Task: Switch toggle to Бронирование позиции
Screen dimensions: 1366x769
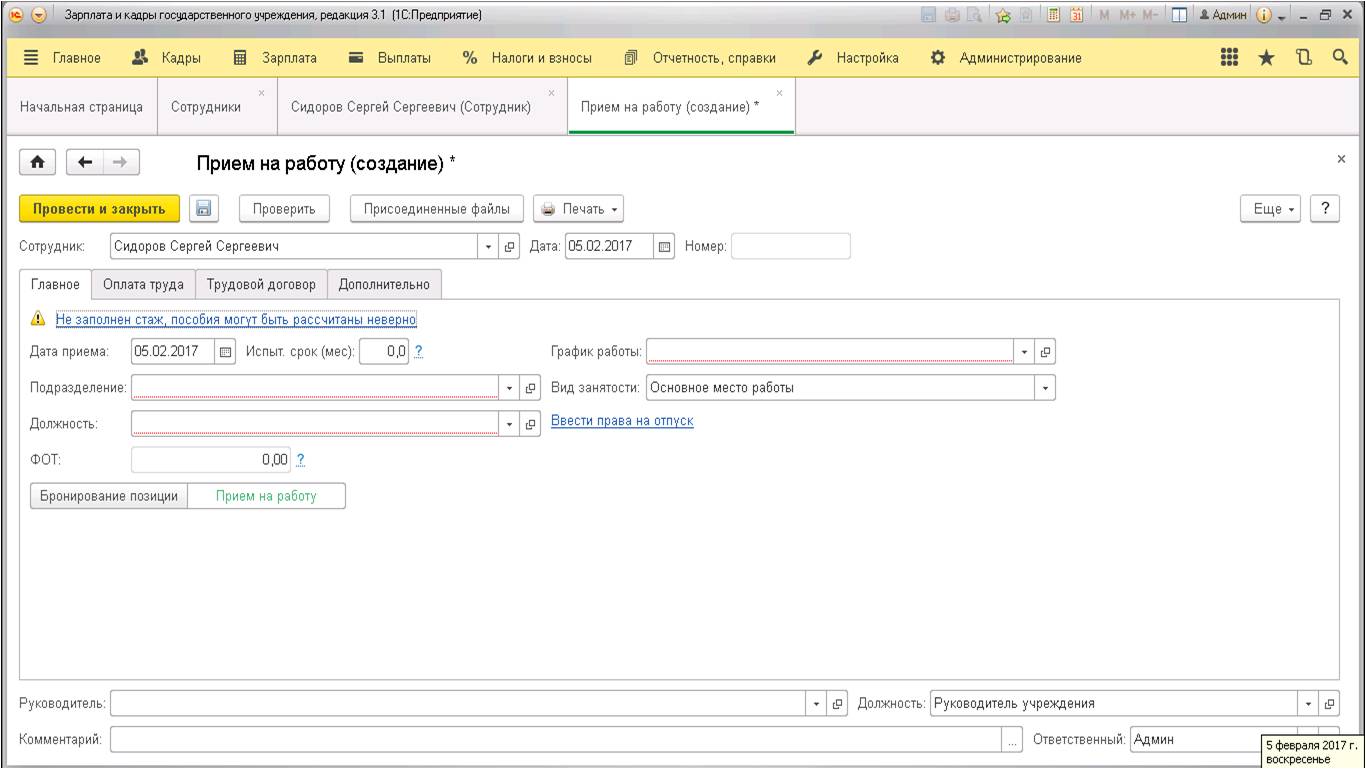Action: pos(109,496)
